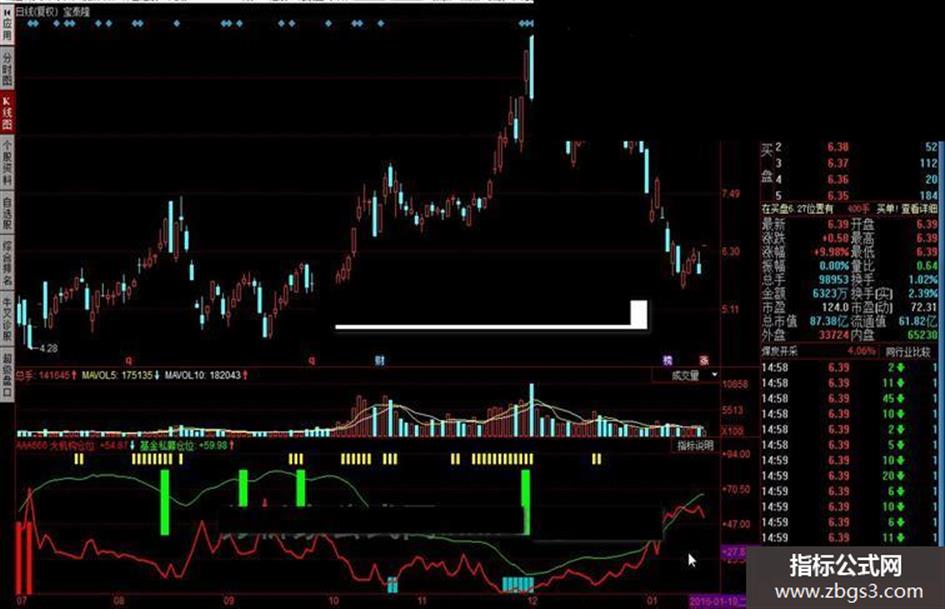Click the 5.11 price axis label
The height and width of the screenshot is (609, 945).
(730, 309)
